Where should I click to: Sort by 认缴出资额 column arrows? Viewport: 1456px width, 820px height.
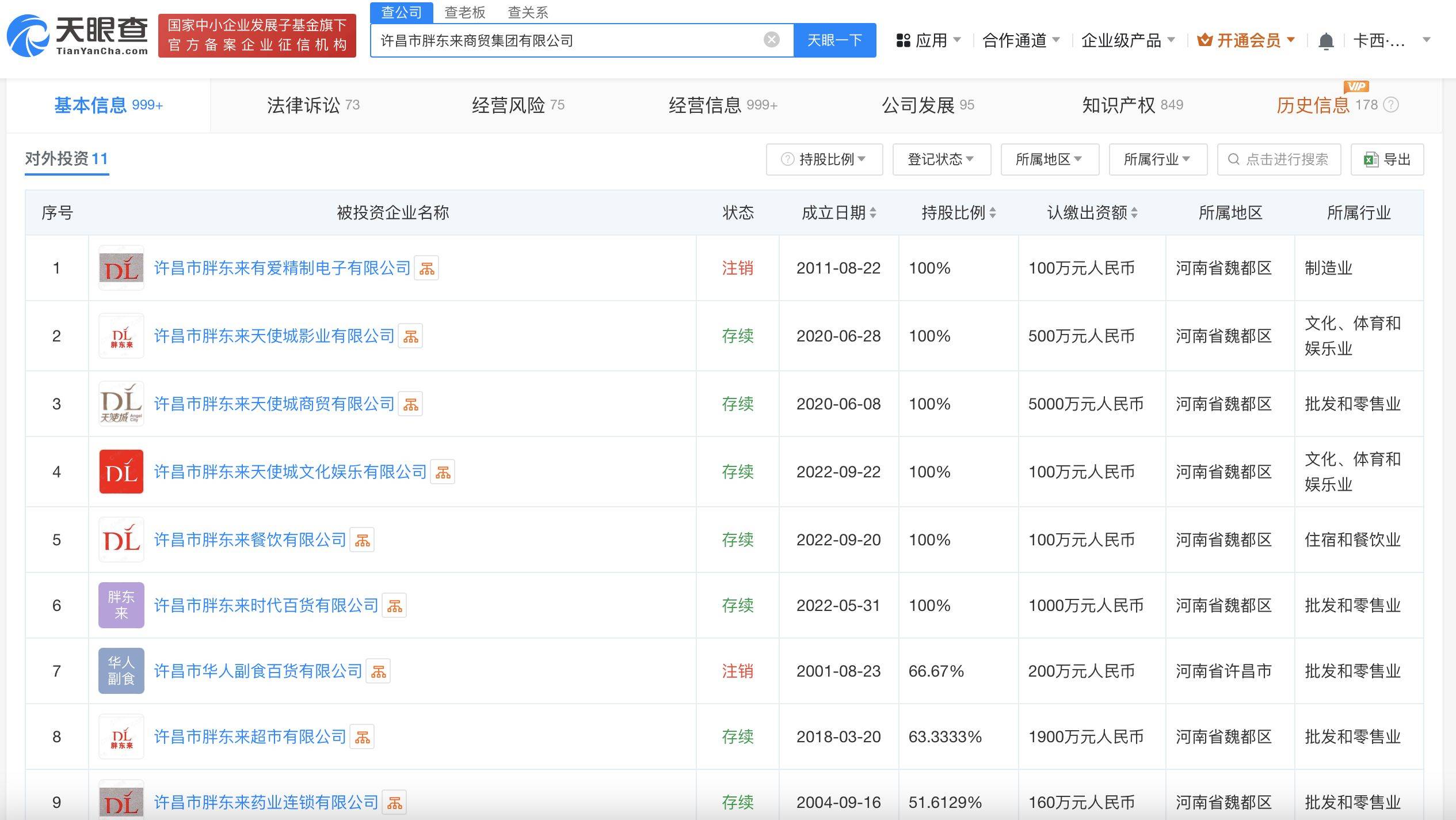click(1134, 213)
